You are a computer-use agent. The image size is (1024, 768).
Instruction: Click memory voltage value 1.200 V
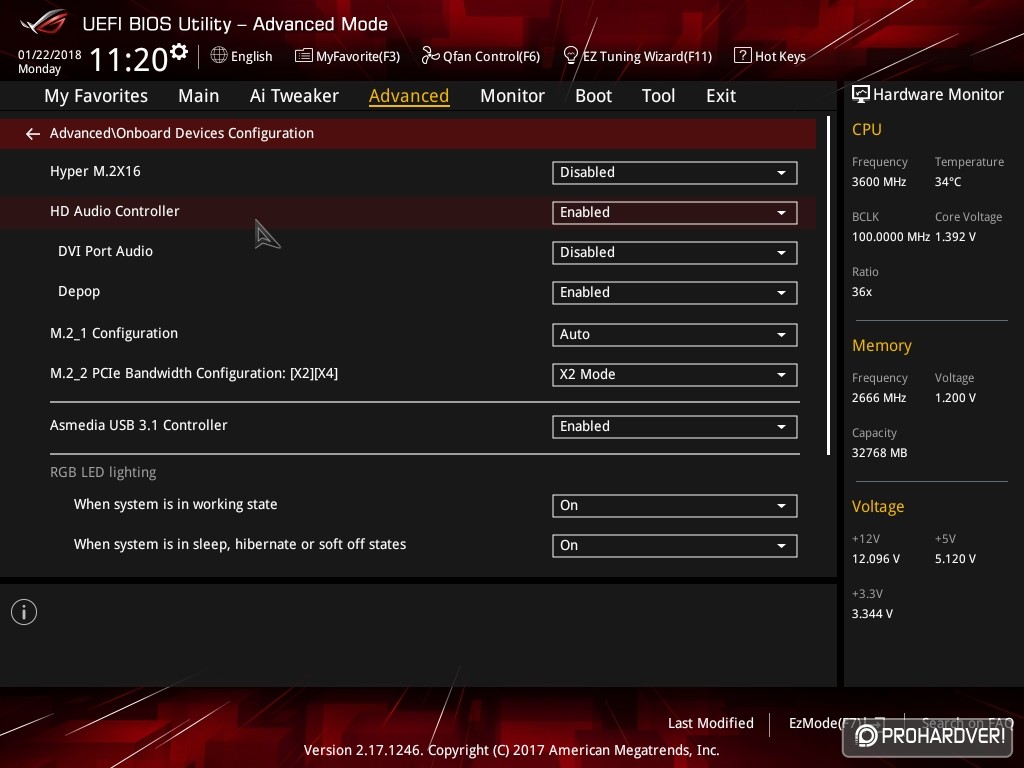pos(955,398)
